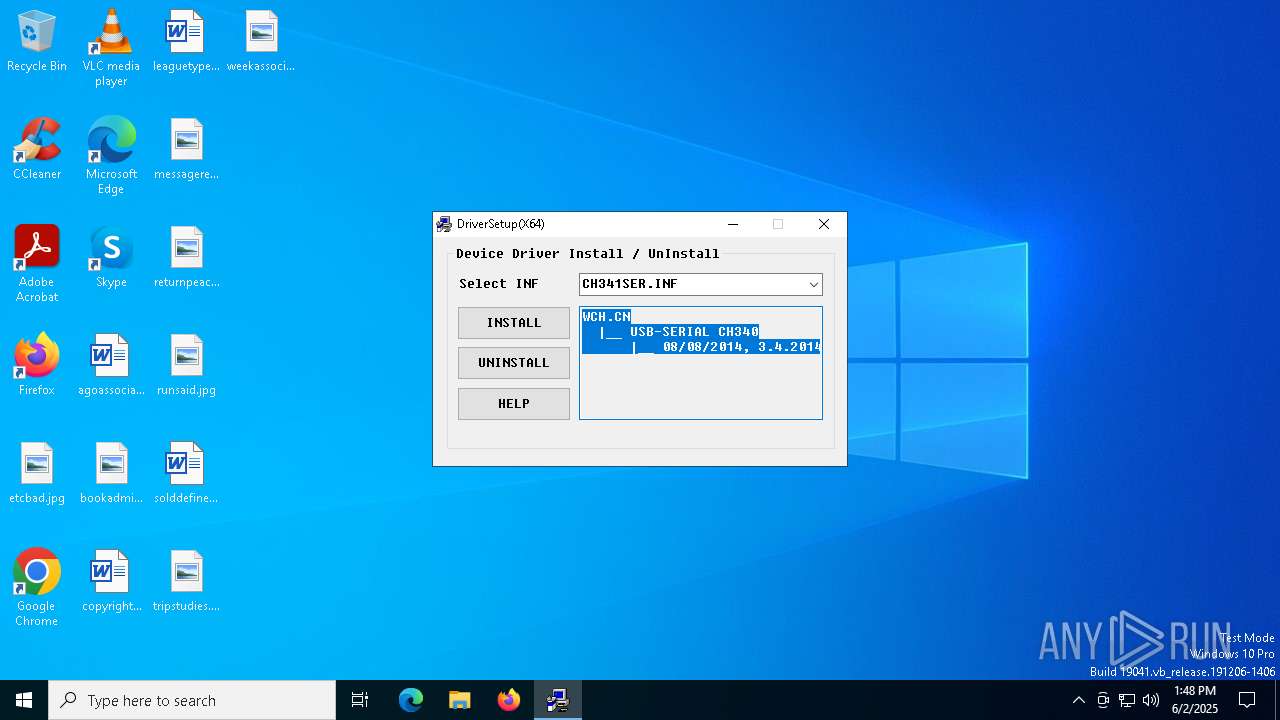
Task: Select etcbad.jpg desktop file
Action: 37,474
